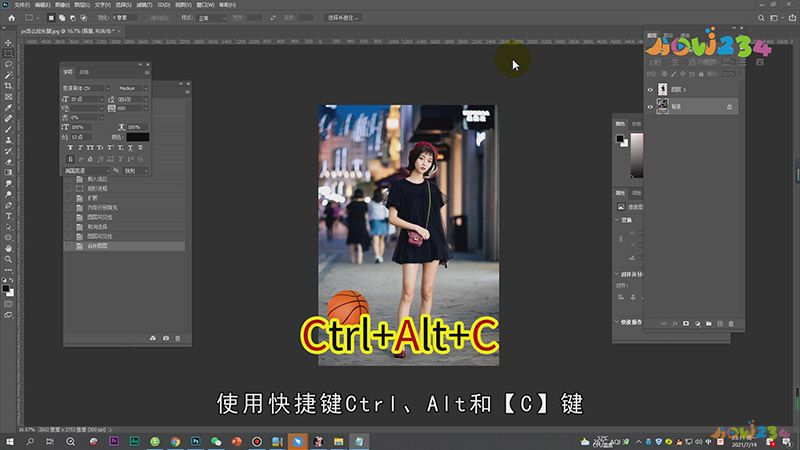Click text color swatch in Character panel
The image size is (800, 450).
(138, 137)
